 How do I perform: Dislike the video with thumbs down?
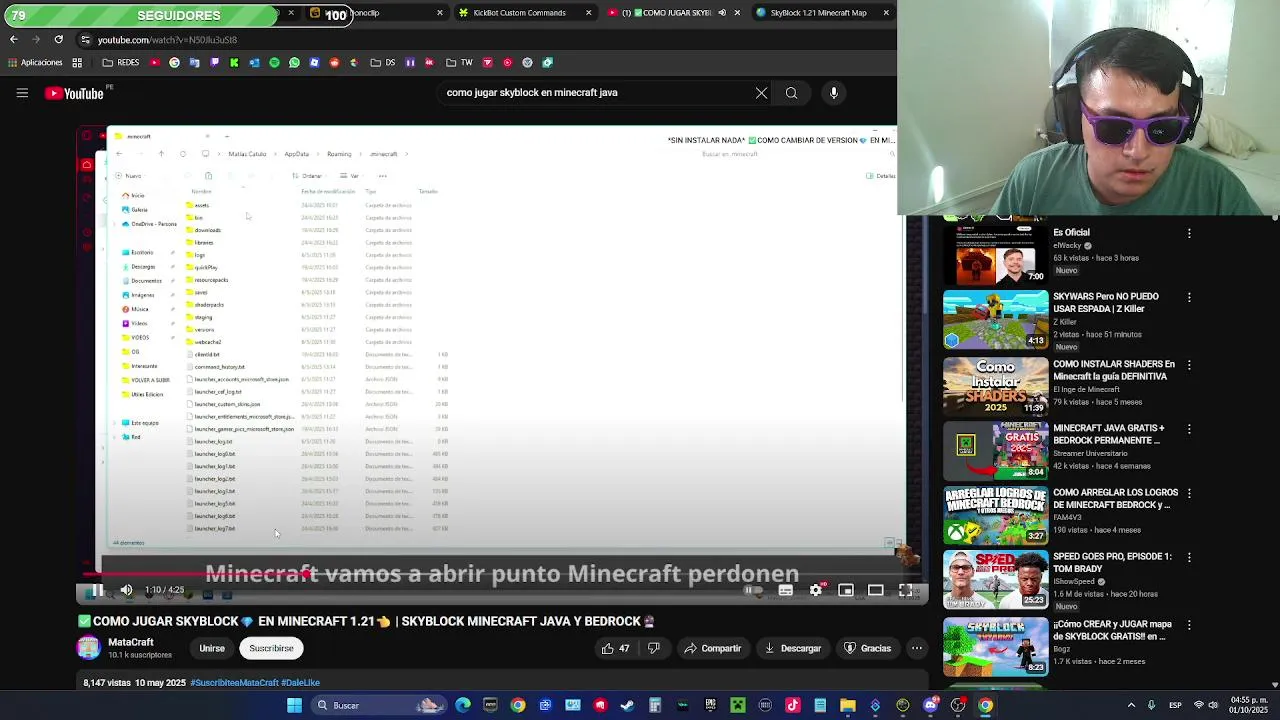(654, 648)
